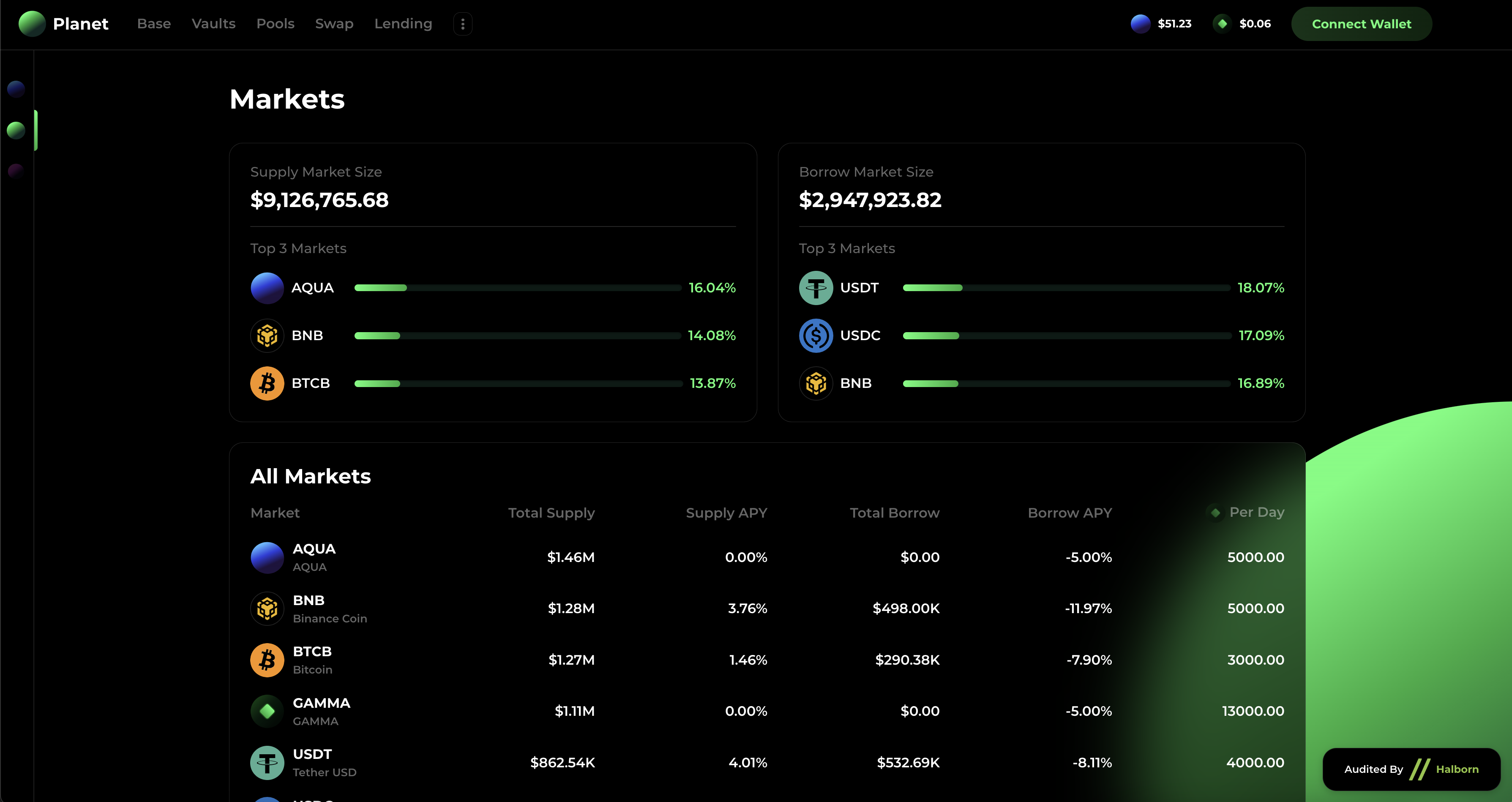The width and height of the screenshot is (1512, 802).
Task: Open the Vaults navigation tab
Action: click(x=213, y=24)
